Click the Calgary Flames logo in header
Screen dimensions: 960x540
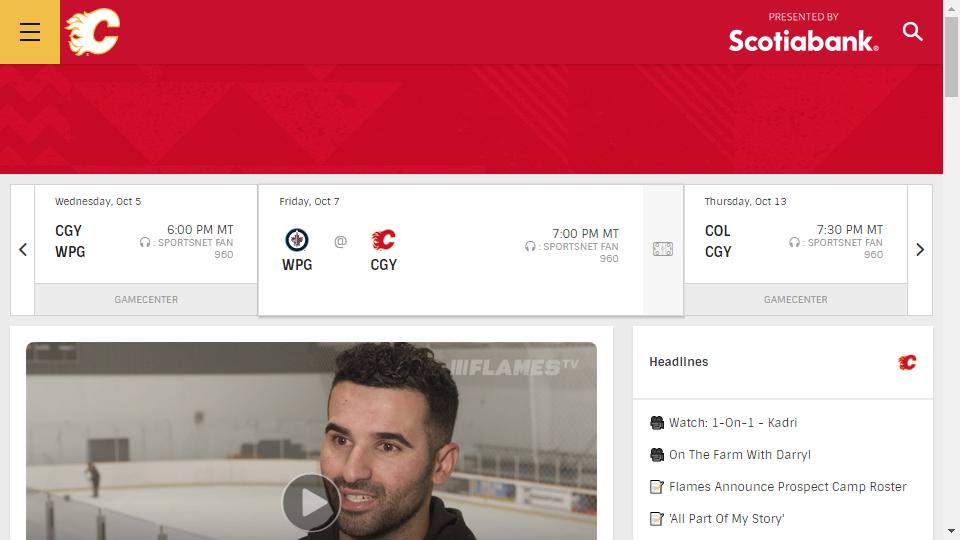[x=92, y=32]
